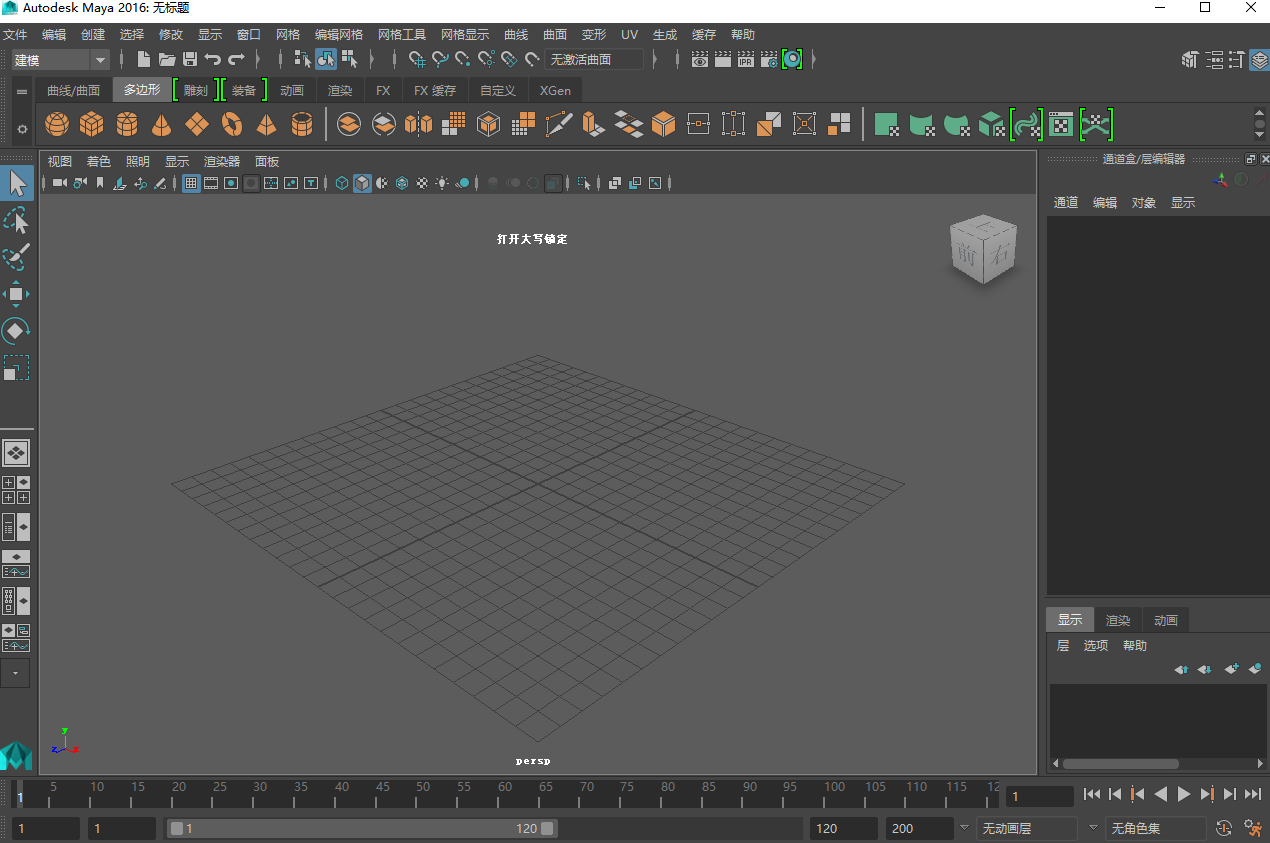Select the Scale tool in the toolbox
This screenshot has height=843, width=1270.
pyautogui.click(x=17, y=368)
